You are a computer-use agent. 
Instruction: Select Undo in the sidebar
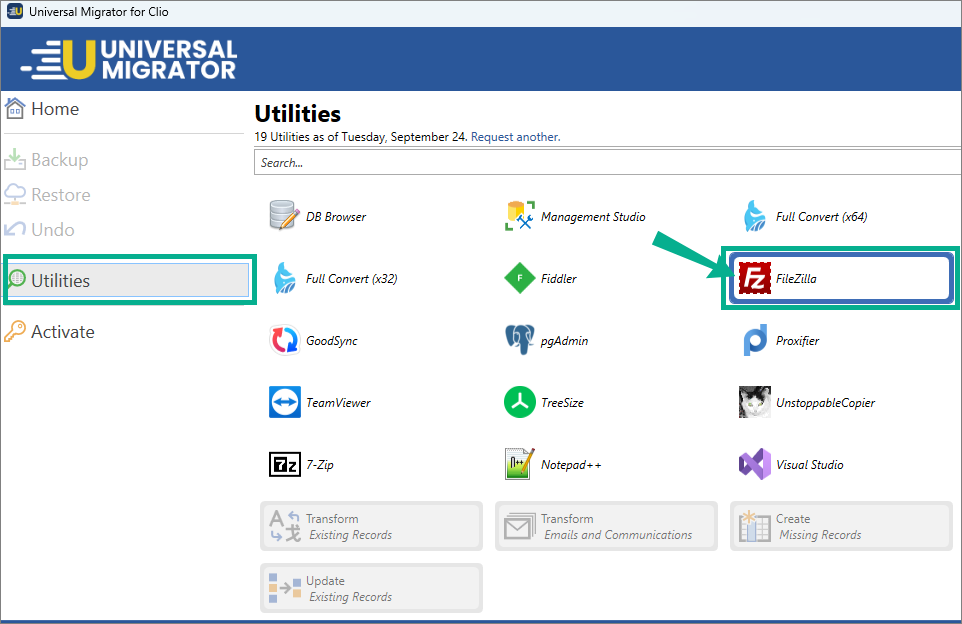tap(53, 229)
